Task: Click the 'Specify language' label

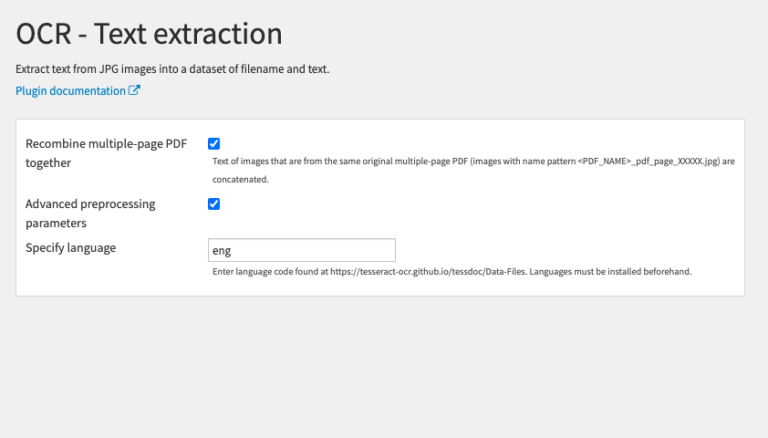Action: (x=71, y=247)
